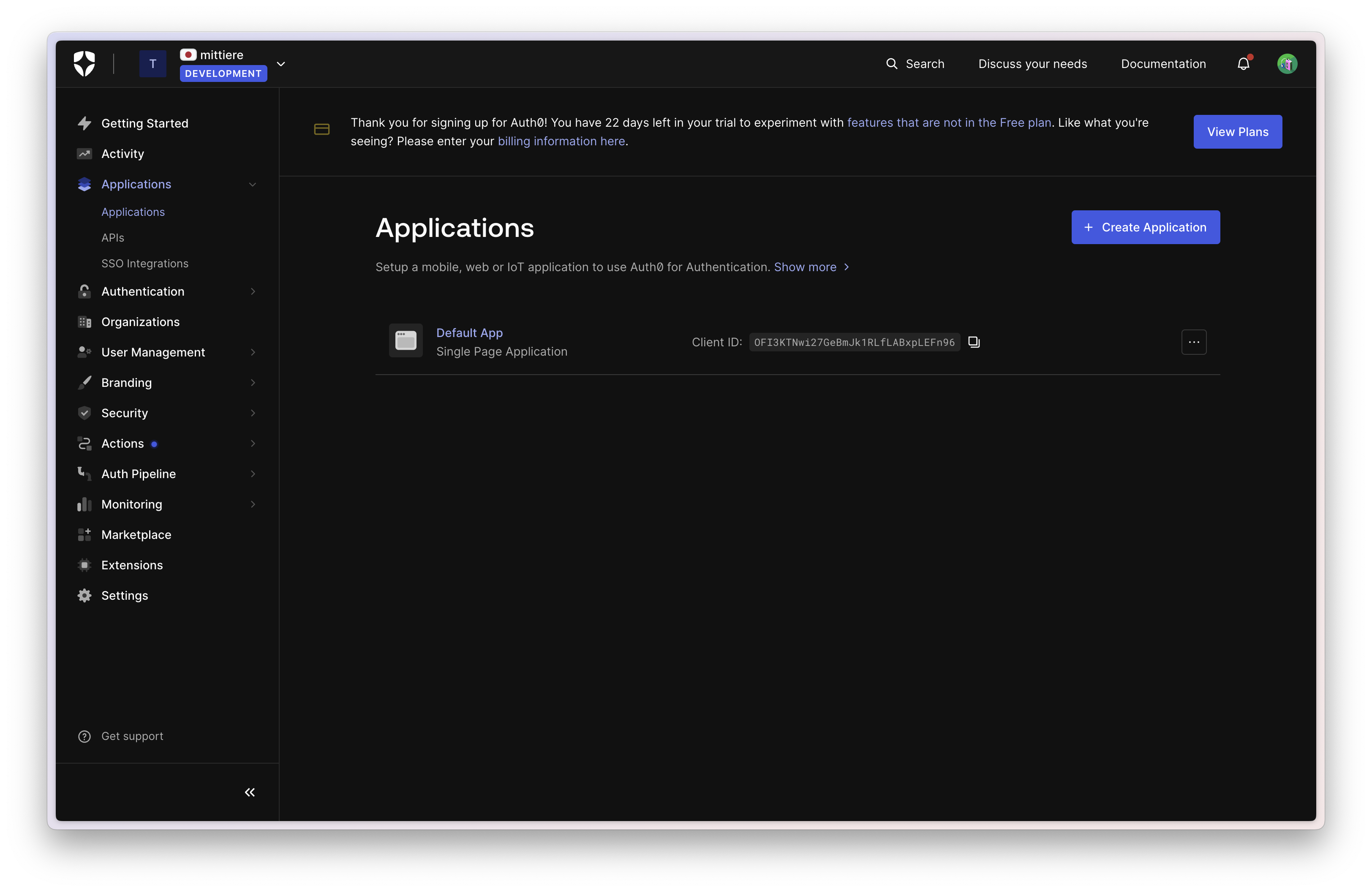The height and width of the screenshot is (892, 1372).
Task: Open the user avatar menu
Action: pyautogui.click(x=1287, y=64)
